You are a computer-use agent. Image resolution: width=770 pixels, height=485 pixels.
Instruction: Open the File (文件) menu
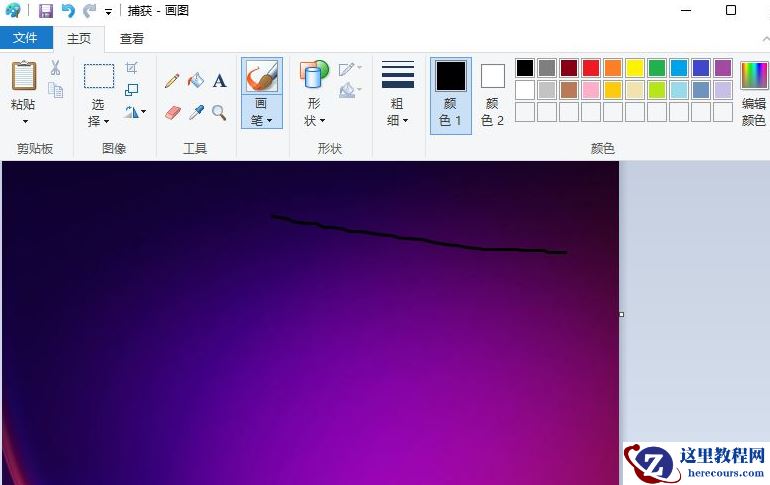26,38
